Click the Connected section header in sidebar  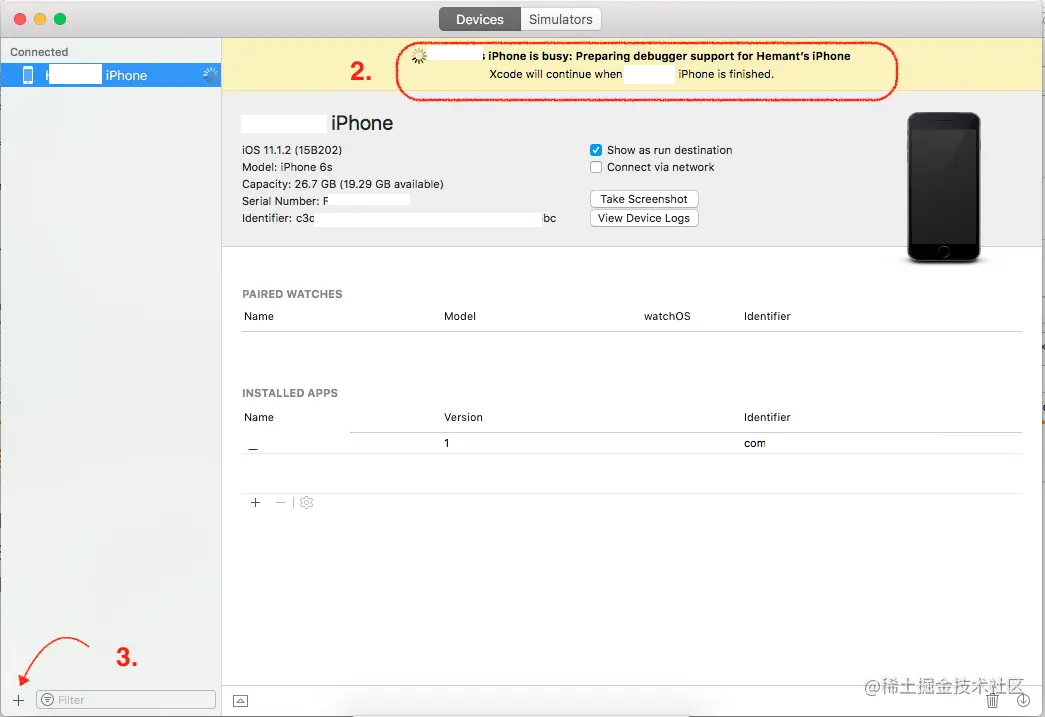tap(39, 52)
